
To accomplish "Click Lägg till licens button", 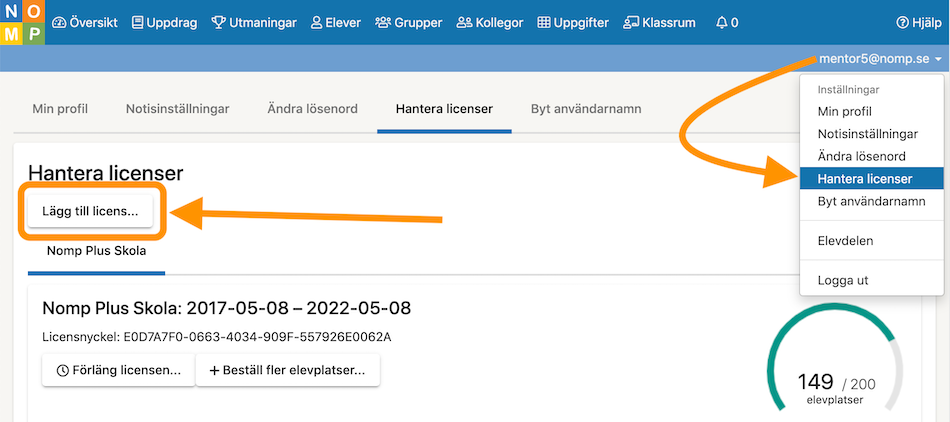I will [x=90, y=211].
